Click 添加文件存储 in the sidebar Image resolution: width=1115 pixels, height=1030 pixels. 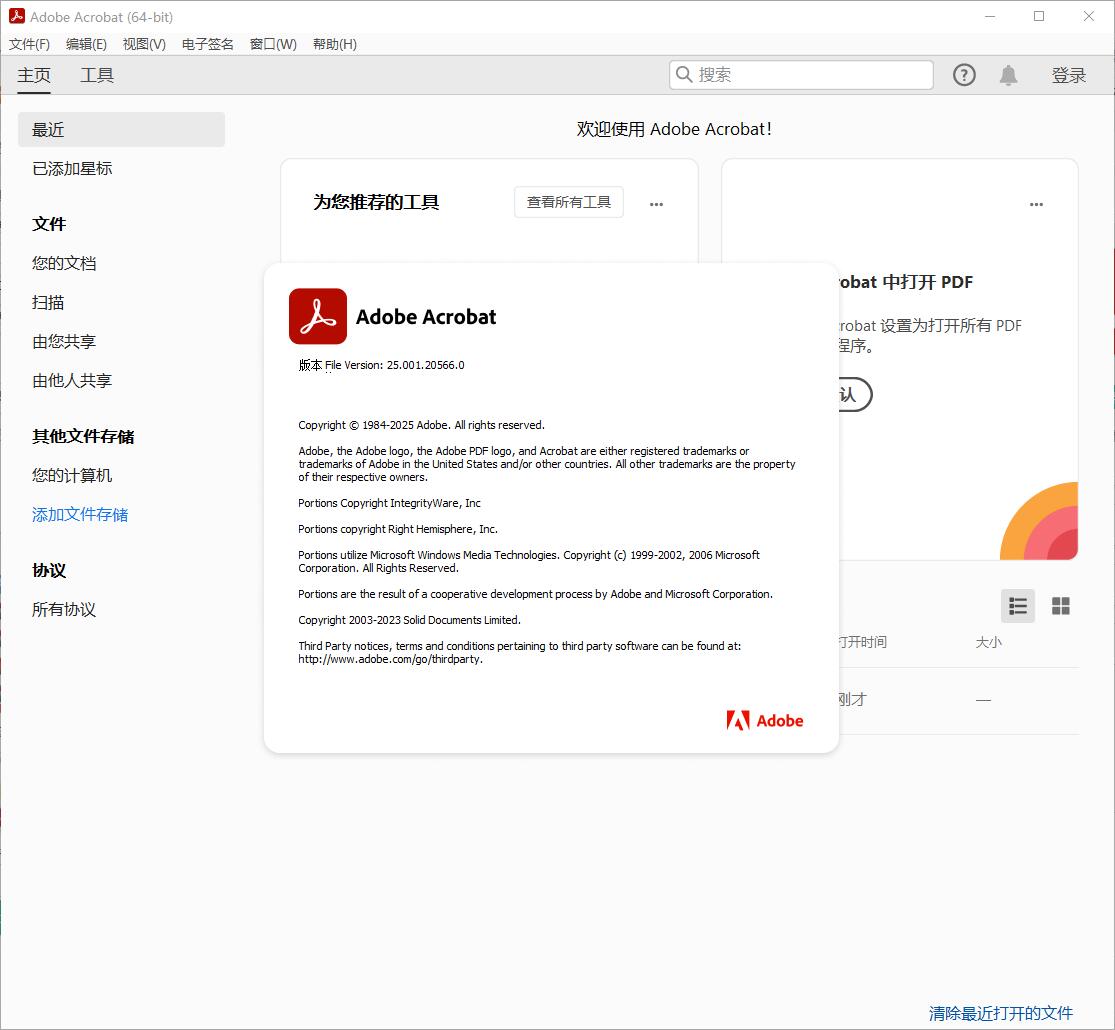(80, 514)
